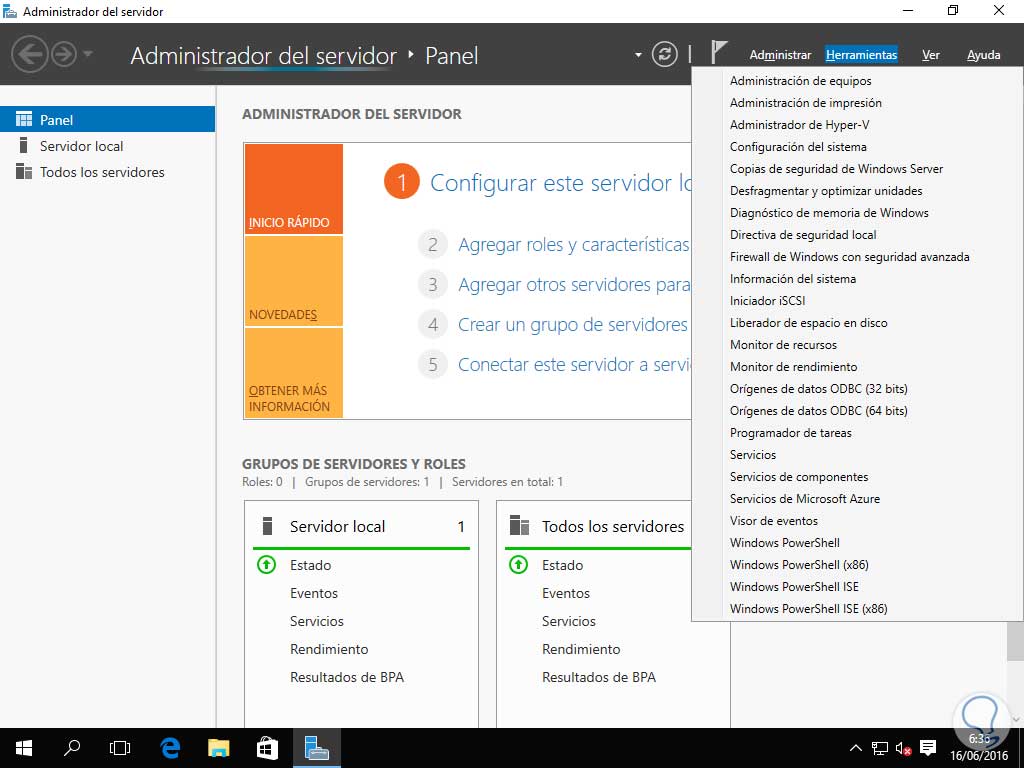Click green status icon in Todos los servidores
The width and height of the screenshot is (1024, 768).
(519, 564)
